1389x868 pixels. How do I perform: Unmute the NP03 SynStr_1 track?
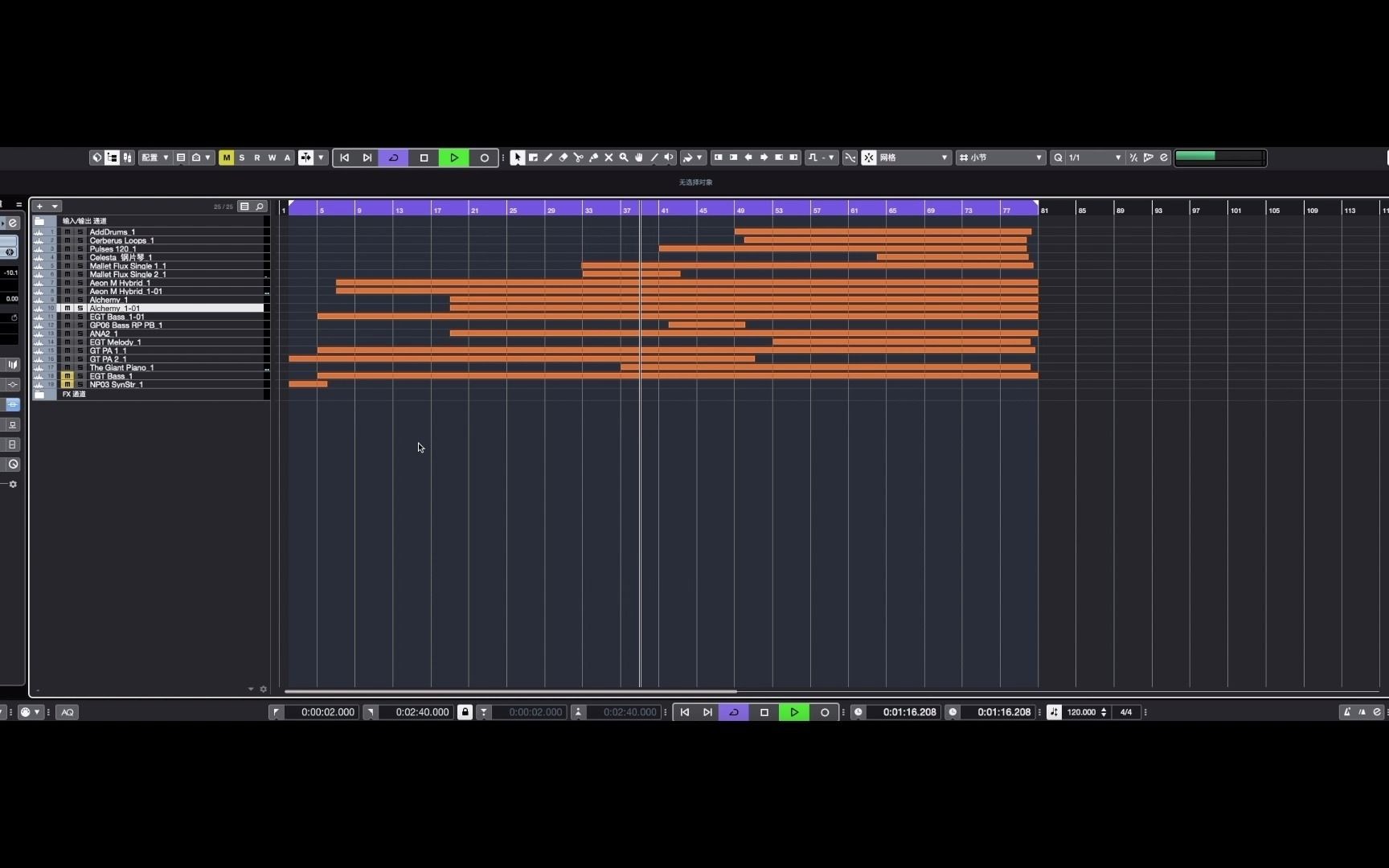coord(68,384)
